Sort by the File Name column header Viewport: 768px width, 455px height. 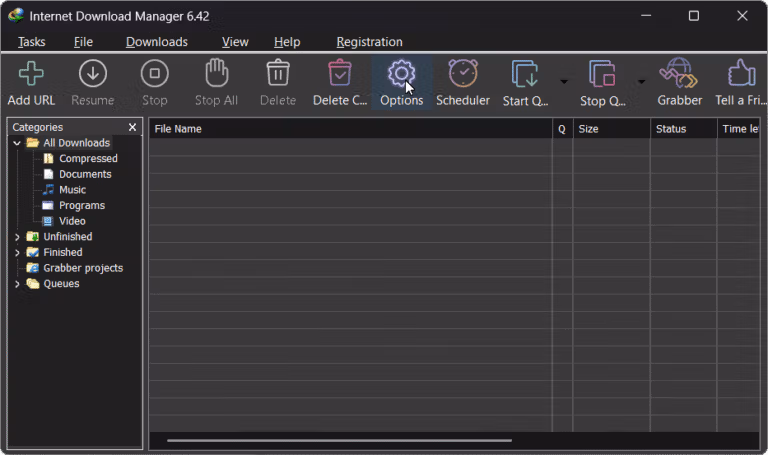point(351,129)
